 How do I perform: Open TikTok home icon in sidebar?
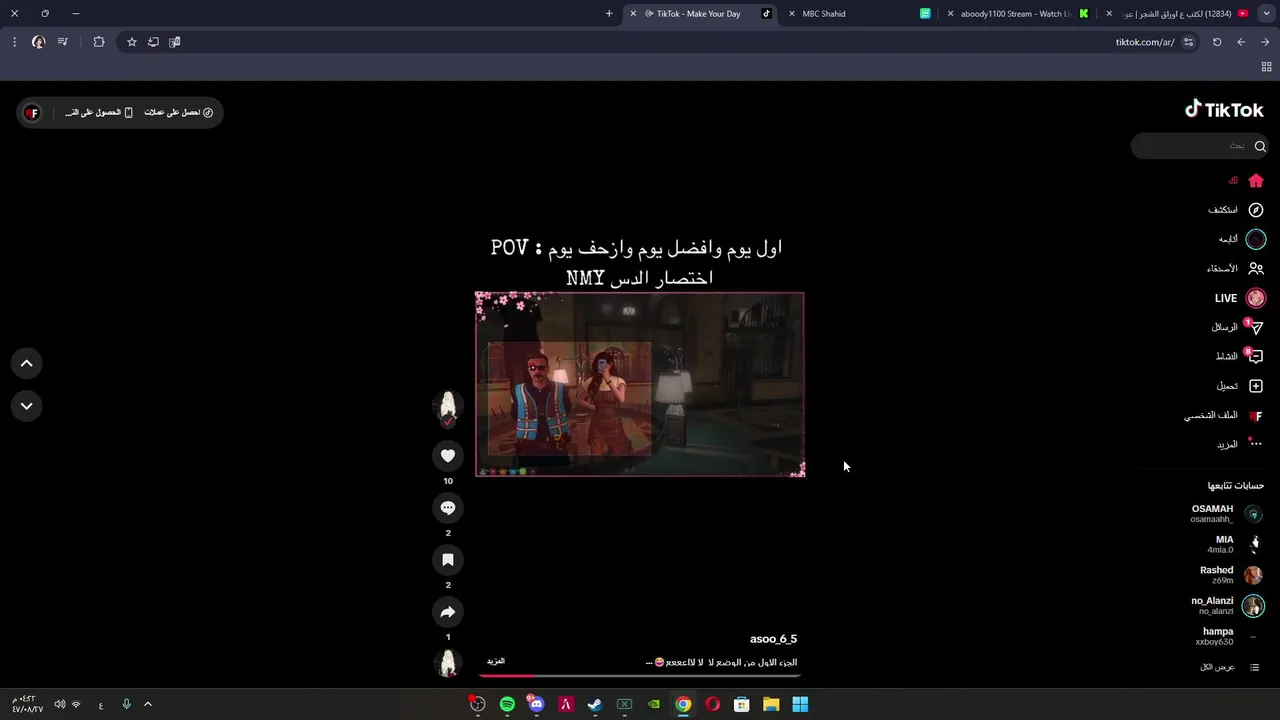click(x=1256, y=181)
